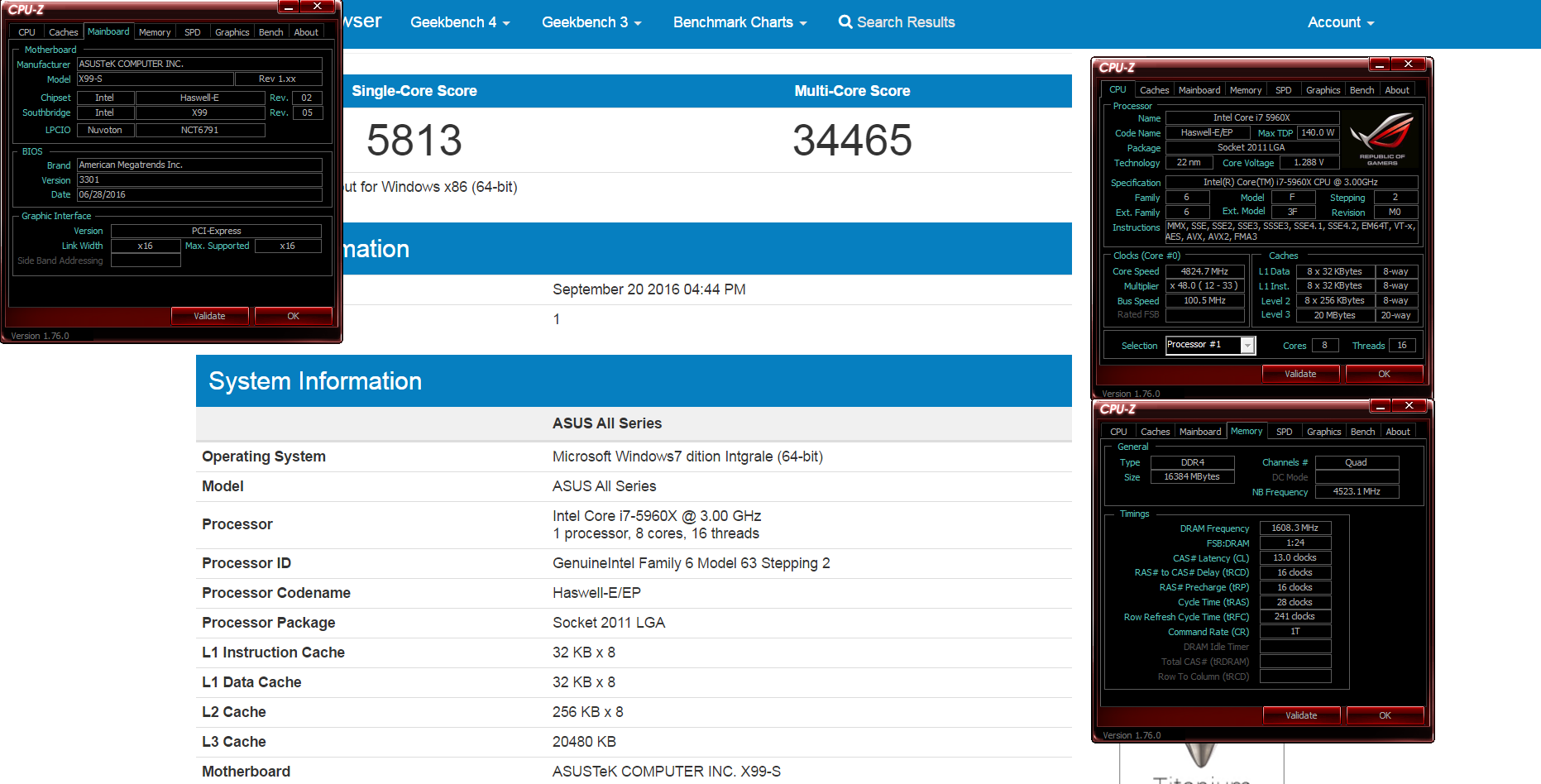Open the Account dropdown menu
This screenshot has width=1541, height=784.
[1340, 22]
